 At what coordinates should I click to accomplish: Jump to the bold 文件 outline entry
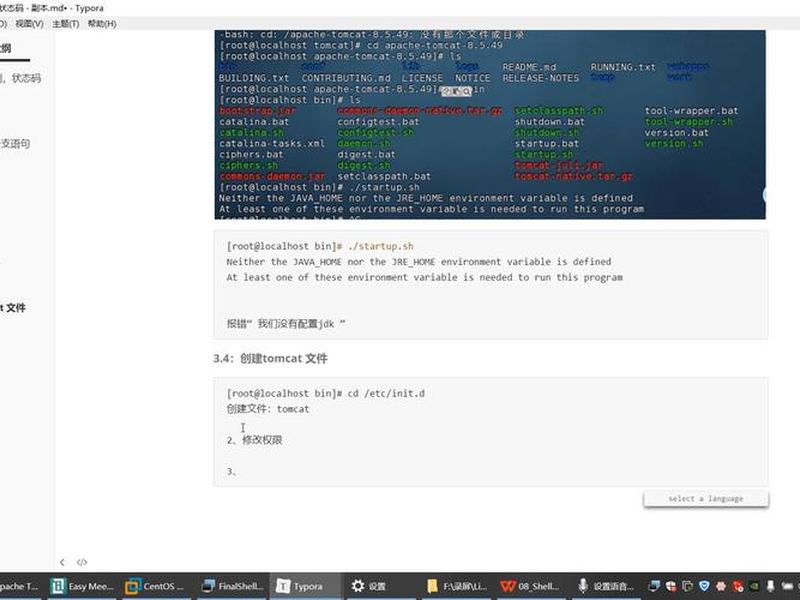click(x=15, y=308)
